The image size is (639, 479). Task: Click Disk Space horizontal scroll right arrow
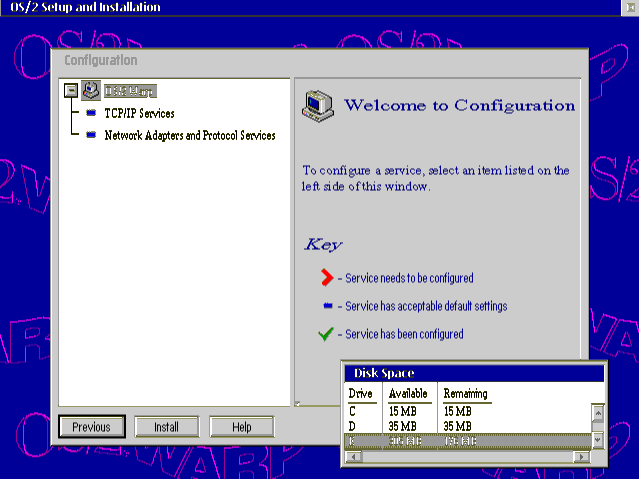point(582,457)
